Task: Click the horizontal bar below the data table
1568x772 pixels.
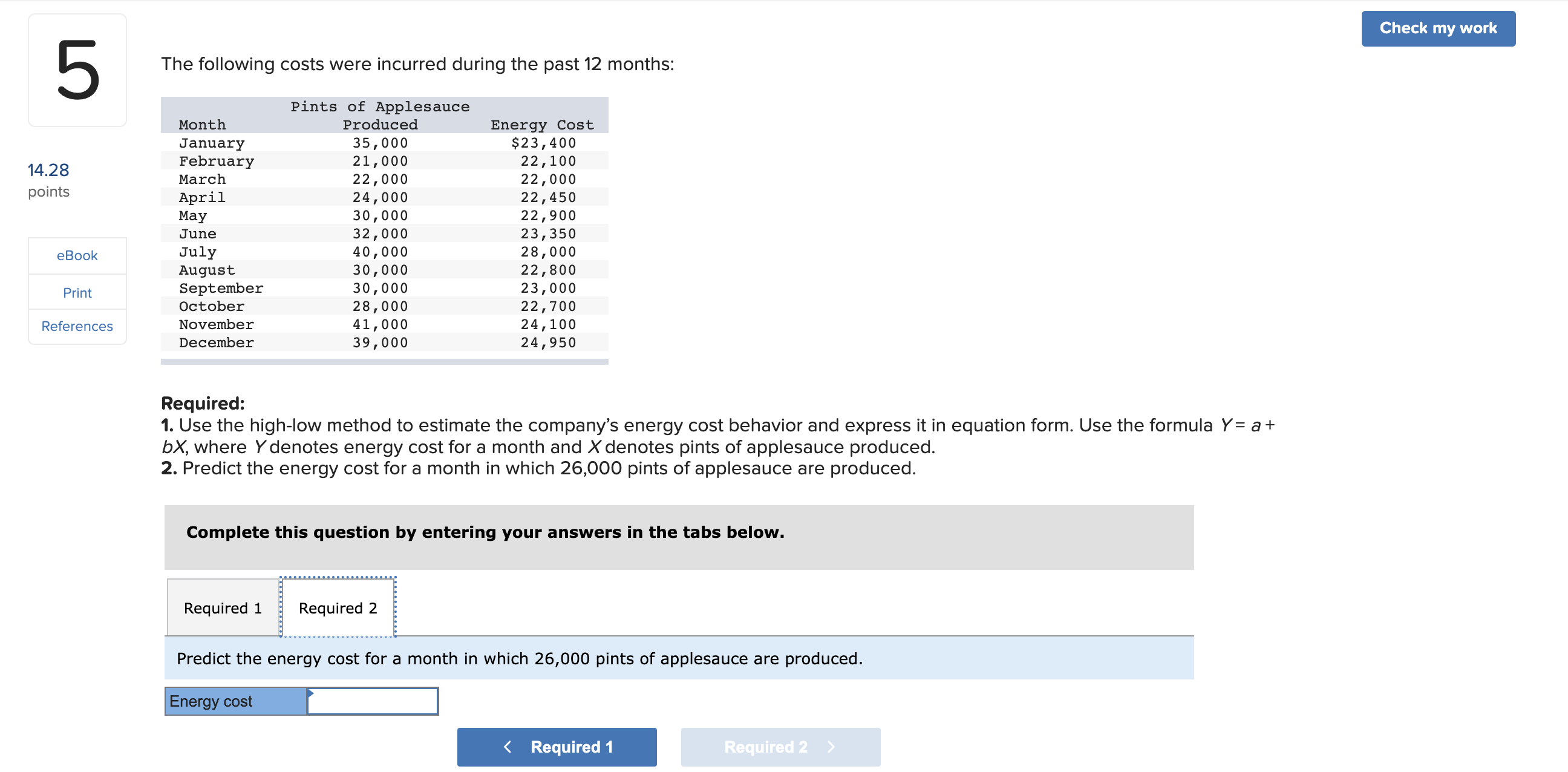Action: pos(385,362)
